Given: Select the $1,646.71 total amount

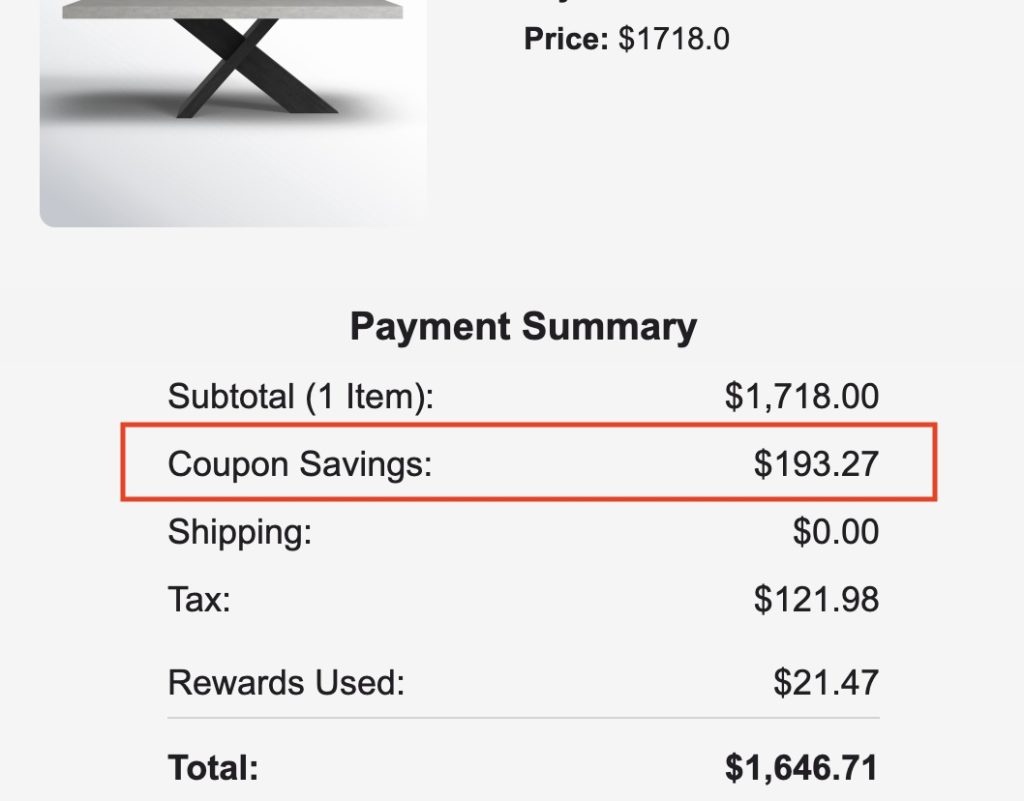Looking at the screenshot, I should 801,768.
